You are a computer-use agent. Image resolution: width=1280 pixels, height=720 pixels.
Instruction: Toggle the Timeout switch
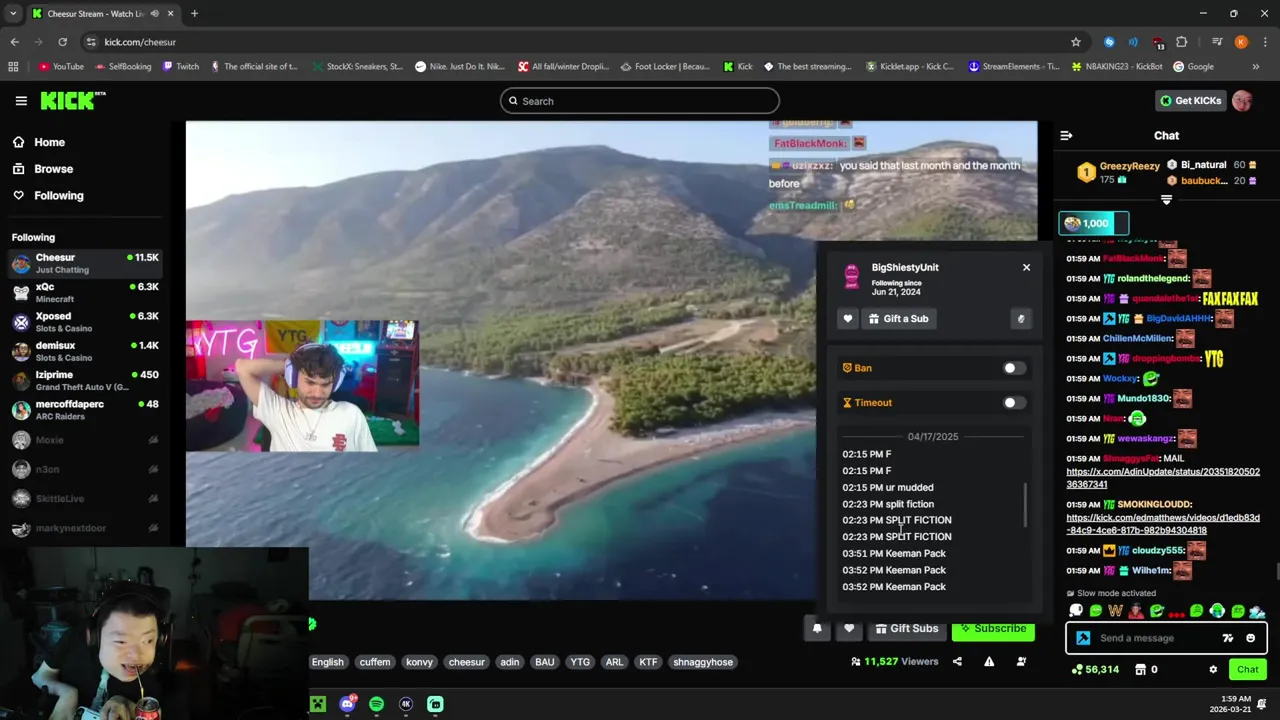1012,403
